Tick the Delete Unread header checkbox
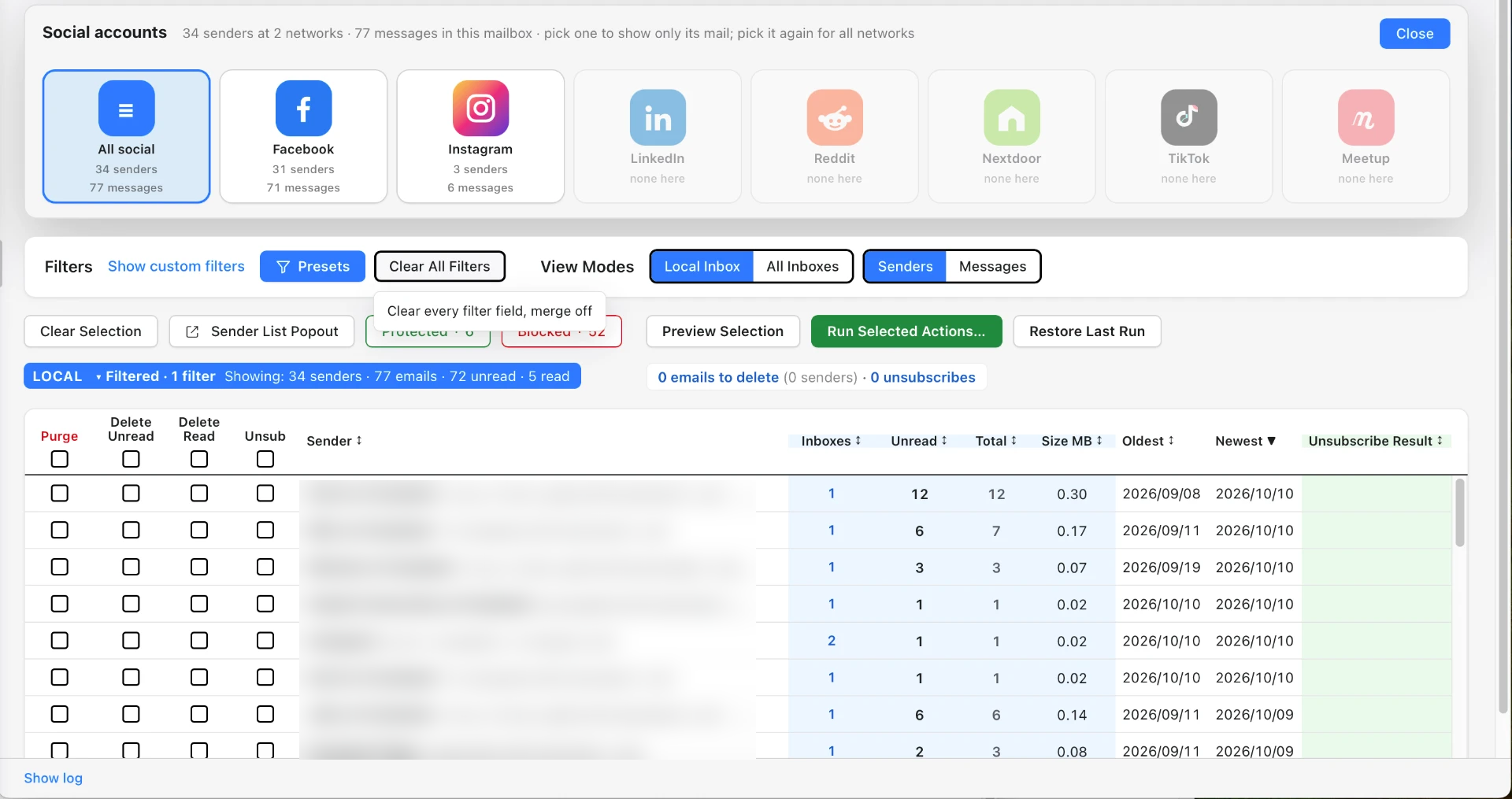The height and width of the screenshot is (799, 1512). click(132, 459)
